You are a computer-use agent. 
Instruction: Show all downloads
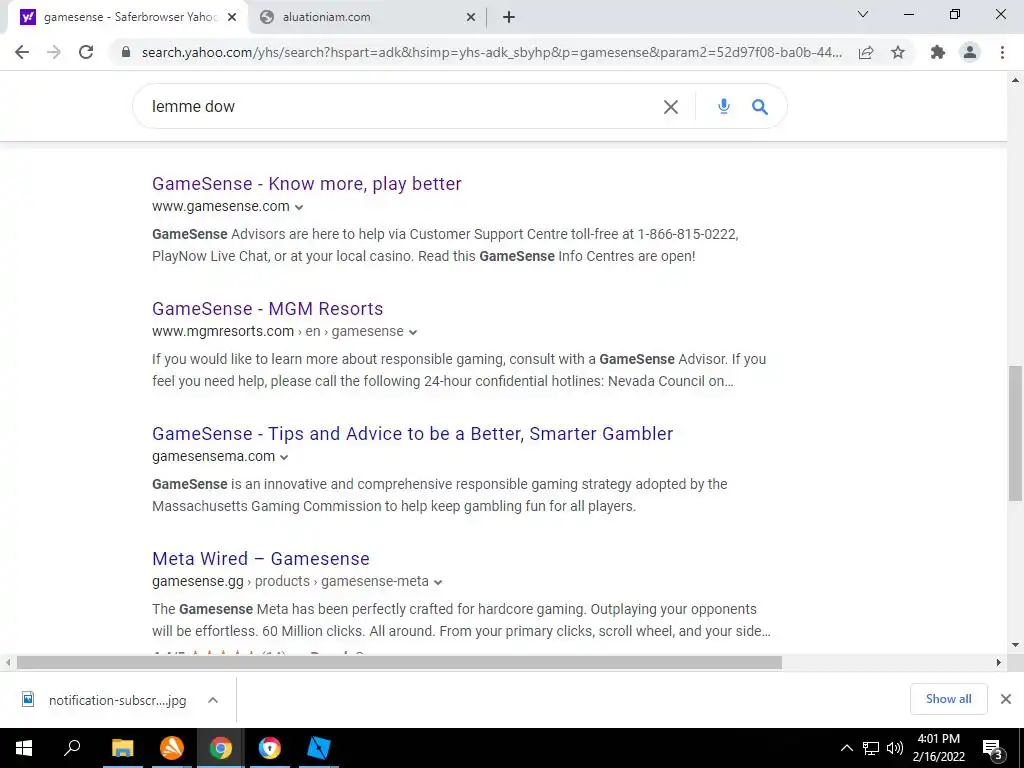[x=948, y=699]
